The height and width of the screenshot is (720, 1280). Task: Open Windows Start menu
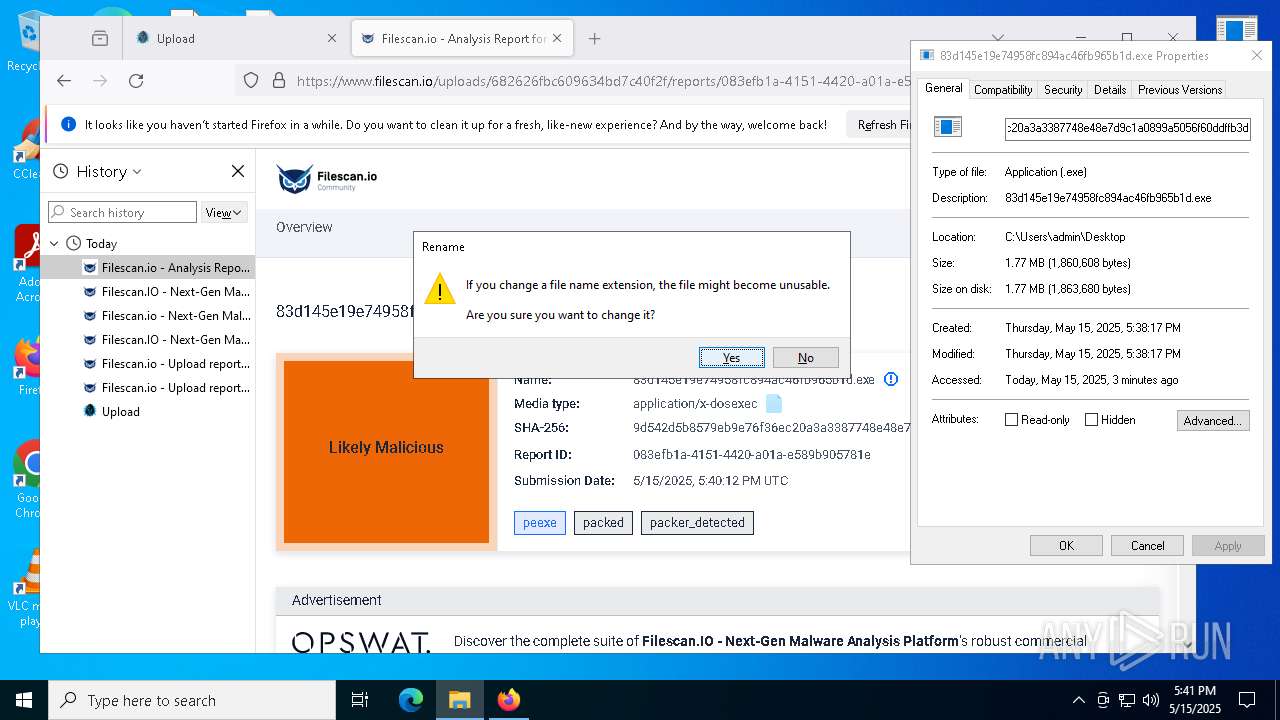tap(23, 700)
